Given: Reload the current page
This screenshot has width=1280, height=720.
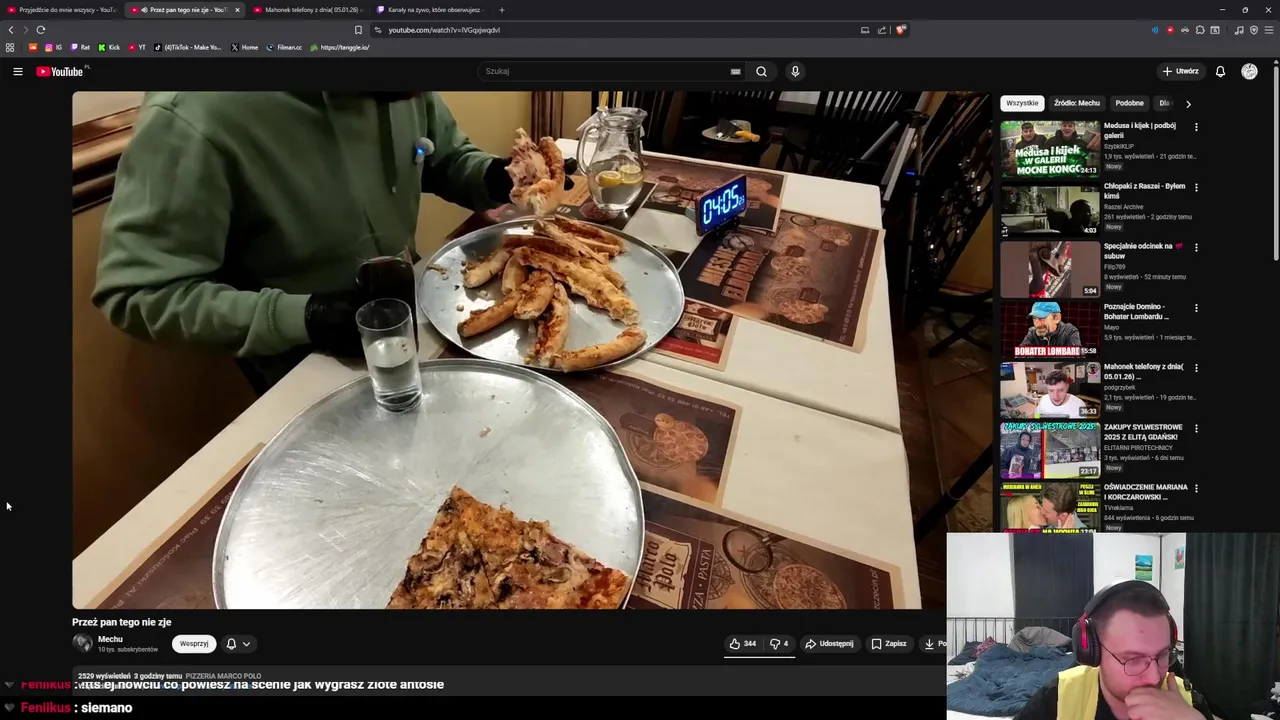Looking at the screenshot, I should (41, 30).
